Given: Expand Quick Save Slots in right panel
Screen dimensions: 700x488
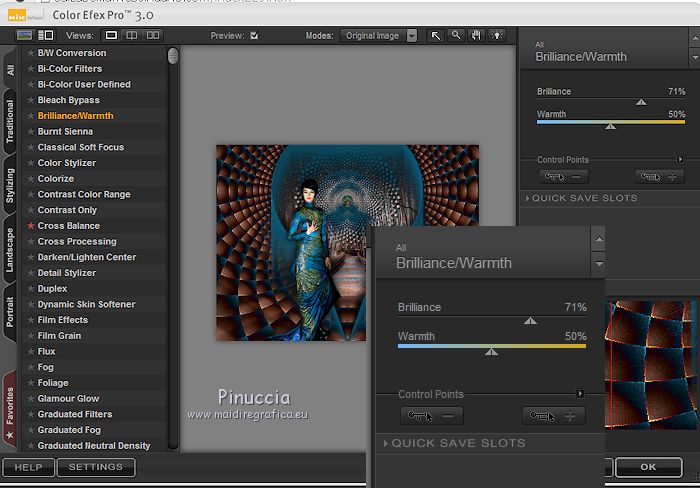Looking at the screenshot, I should pyautogui.click(x=585, y=198).
